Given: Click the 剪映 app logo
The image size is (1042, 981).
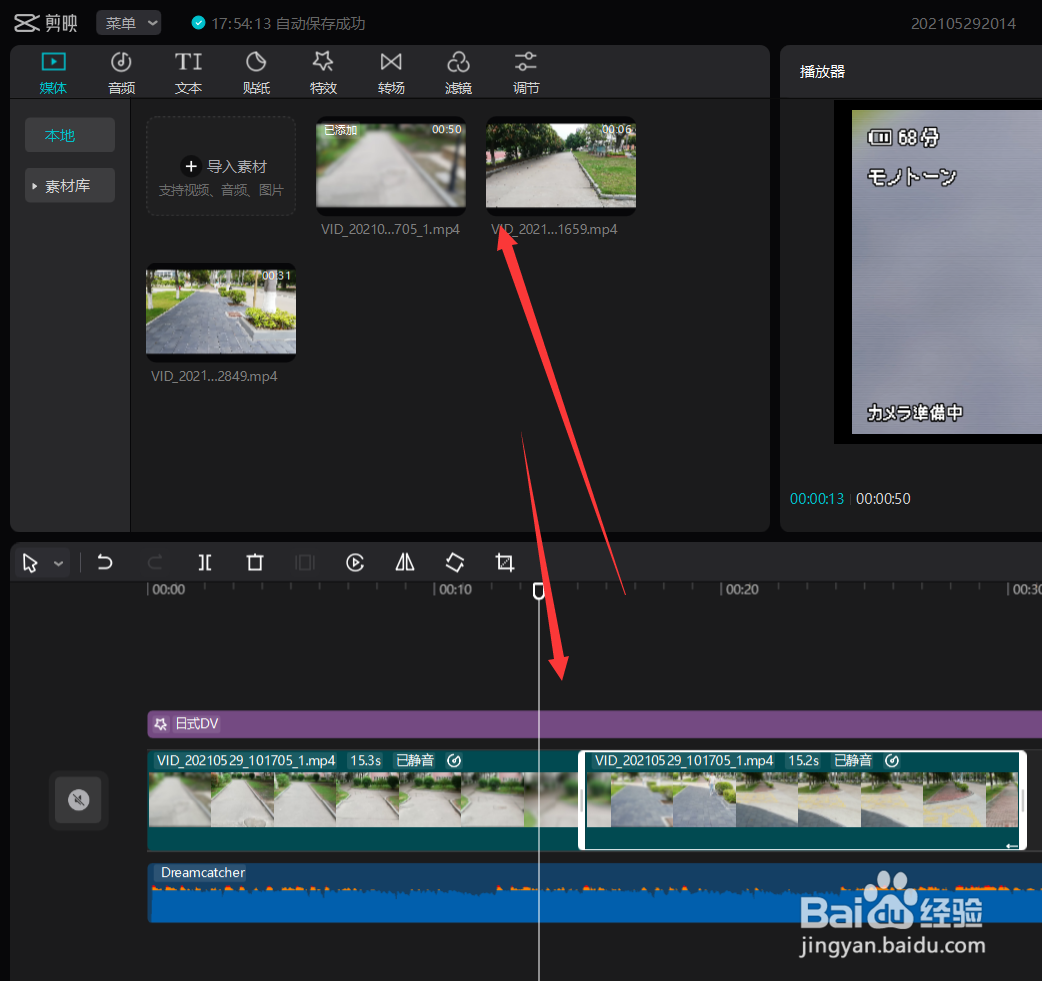Looking at the screenshot, I should click(x=46, y=23).
